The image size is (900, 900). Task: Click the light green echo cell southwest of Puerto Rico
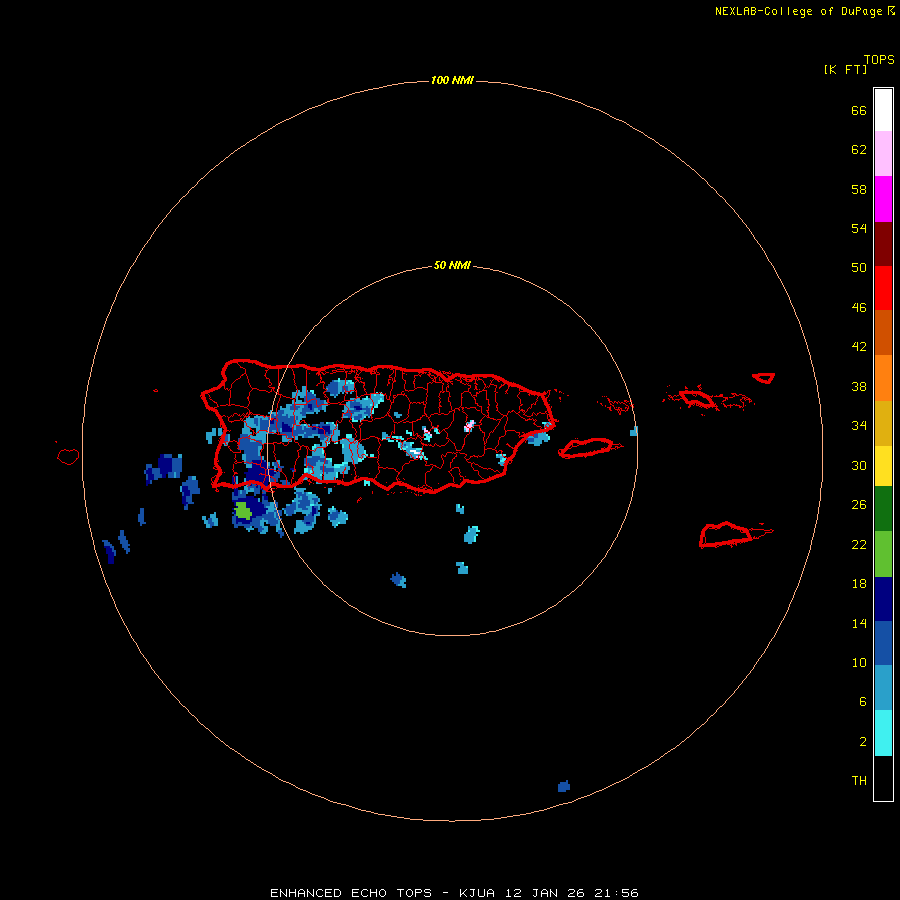point(243,510)
